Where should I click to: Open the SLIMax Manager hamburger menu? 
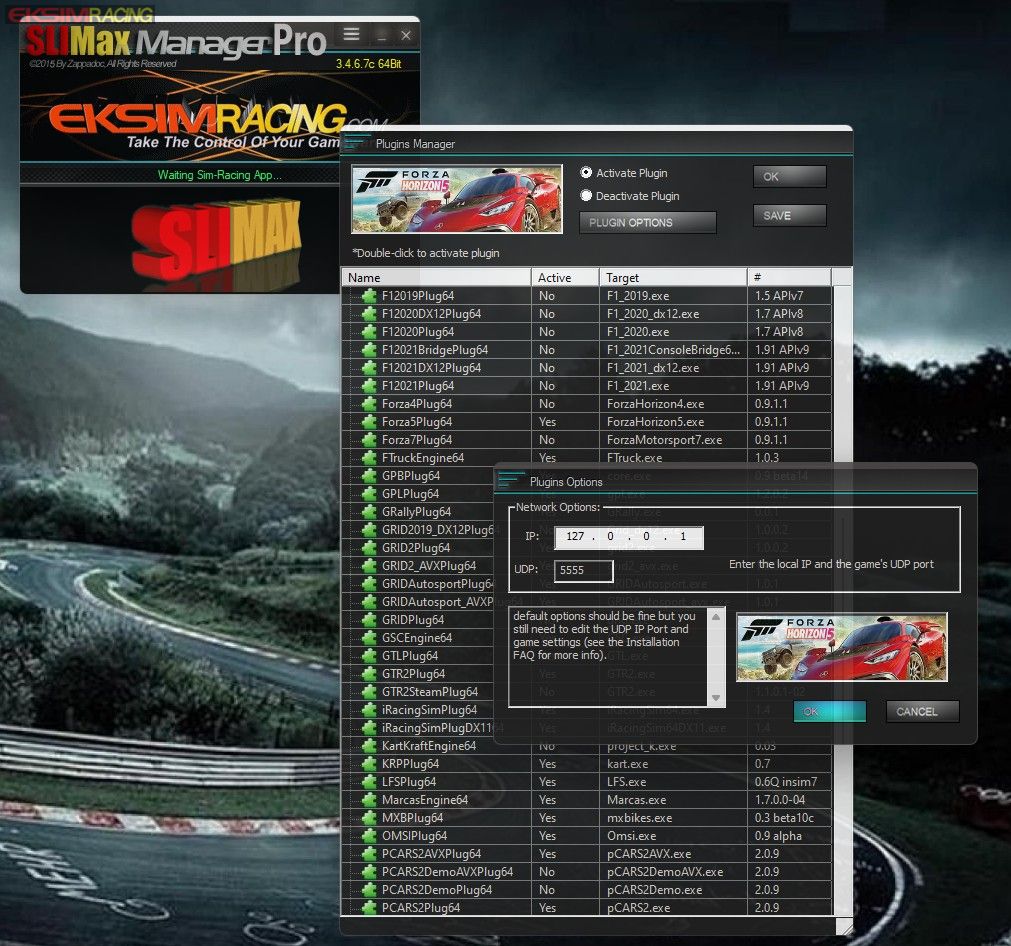click(x=351, y=34)
